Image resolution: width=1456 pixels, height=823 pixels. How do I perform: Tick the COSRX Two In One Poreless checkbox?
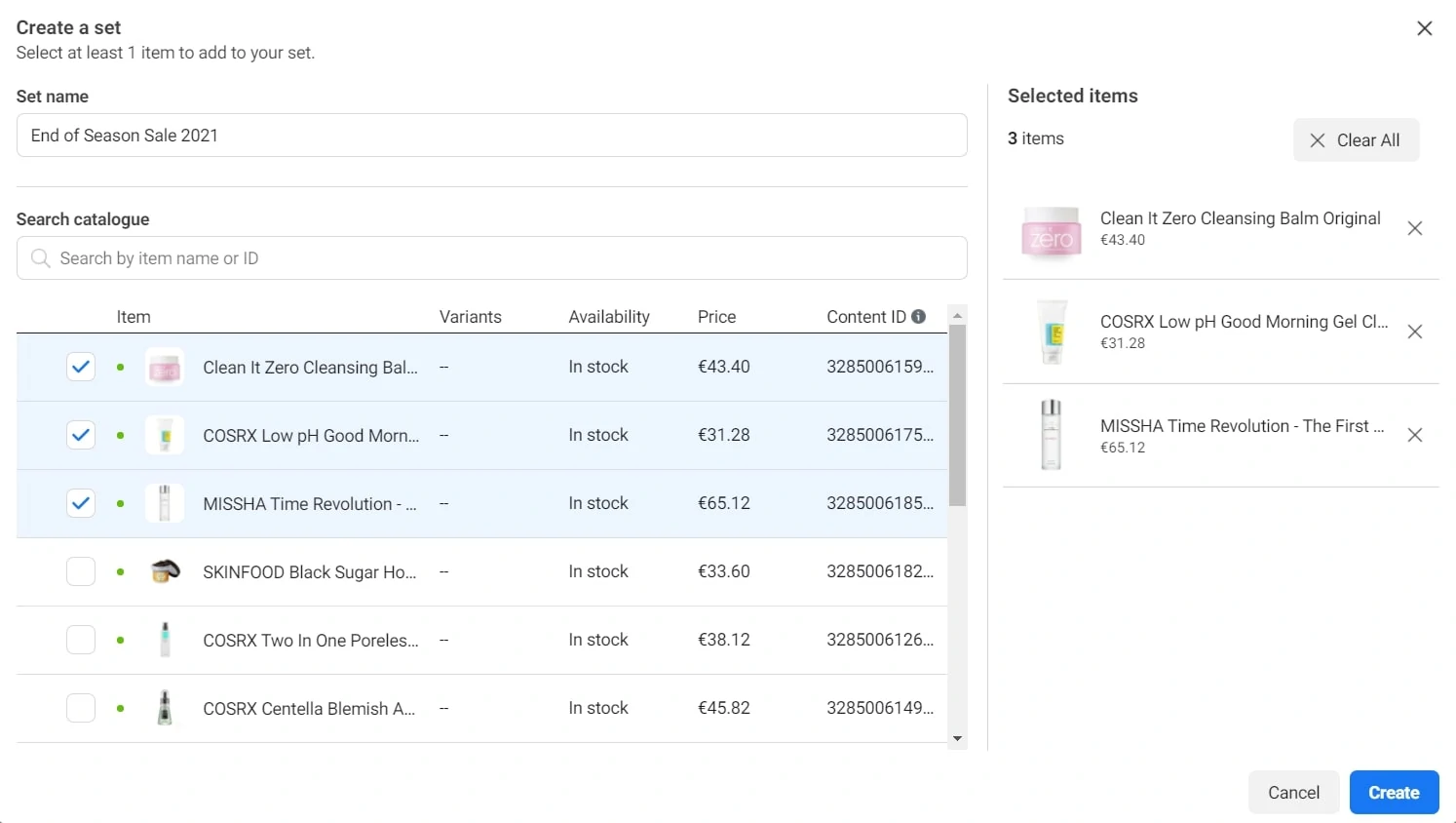[x=81, y=640]
